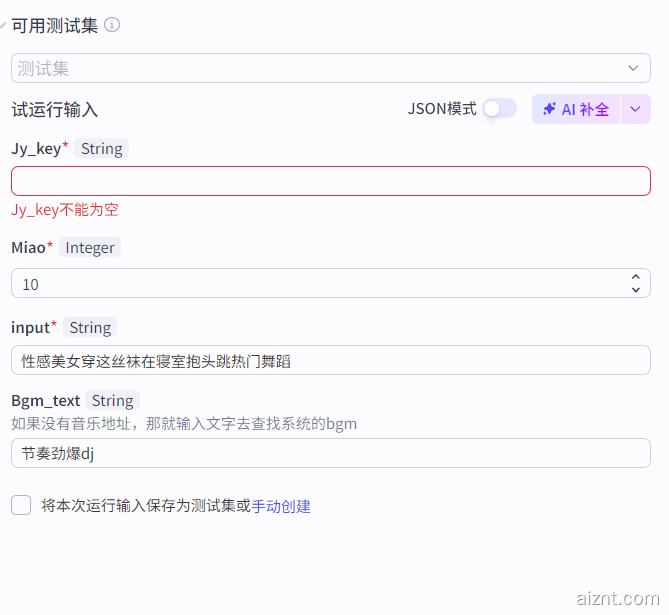The width and height of the screenshot is (669, 615).
Task: Expand the AI 补全 dropdown arrow
Action: tap(635, 109)
